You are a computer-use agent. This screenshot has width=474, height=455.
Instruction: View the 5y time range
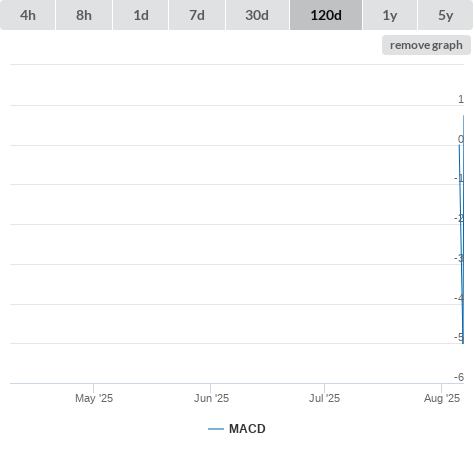click(x=446, y=15)
